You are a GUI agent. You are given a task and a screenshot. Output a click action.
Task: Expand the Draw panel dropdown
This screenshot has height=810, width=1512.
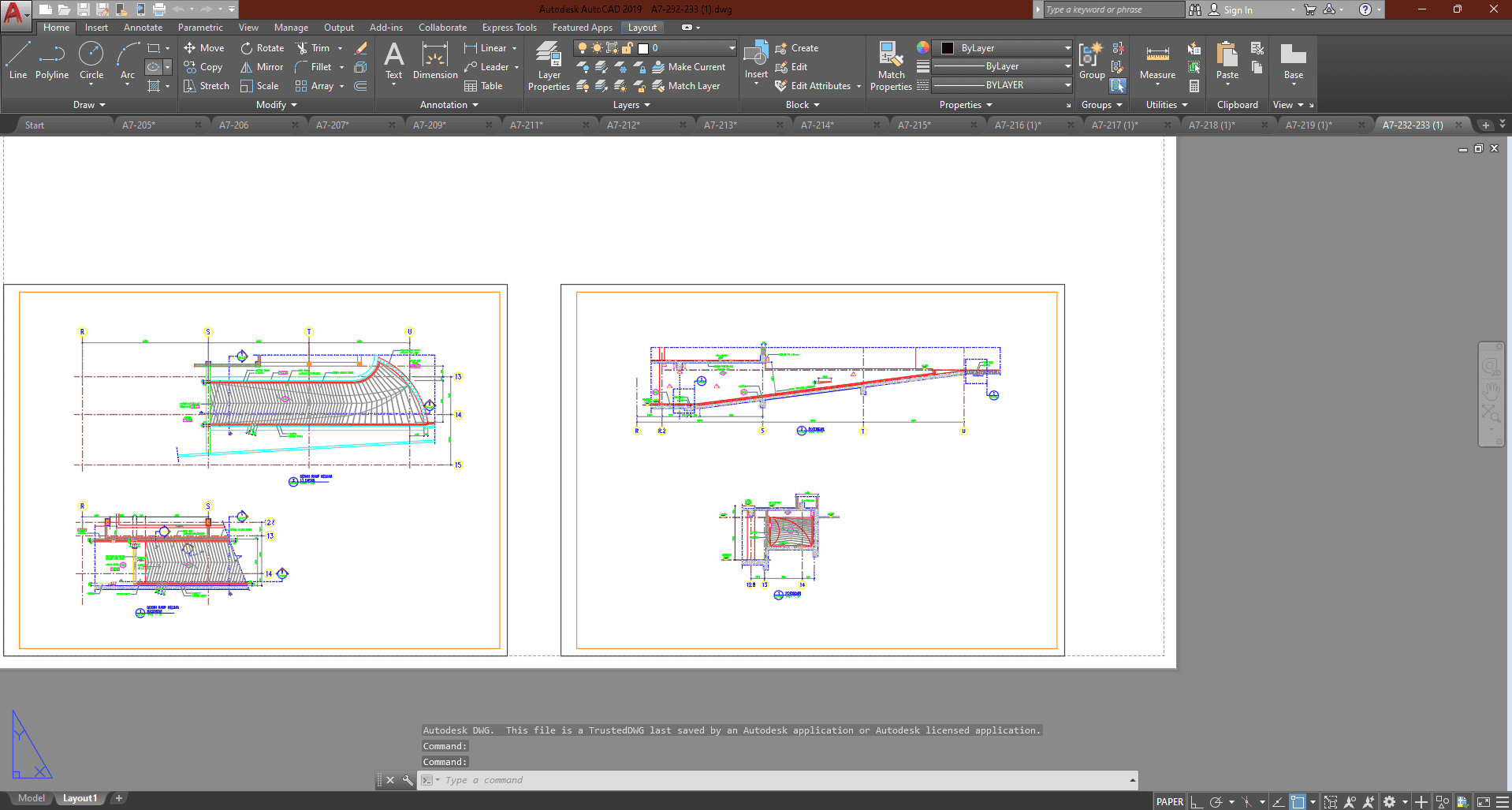point(89,105)
